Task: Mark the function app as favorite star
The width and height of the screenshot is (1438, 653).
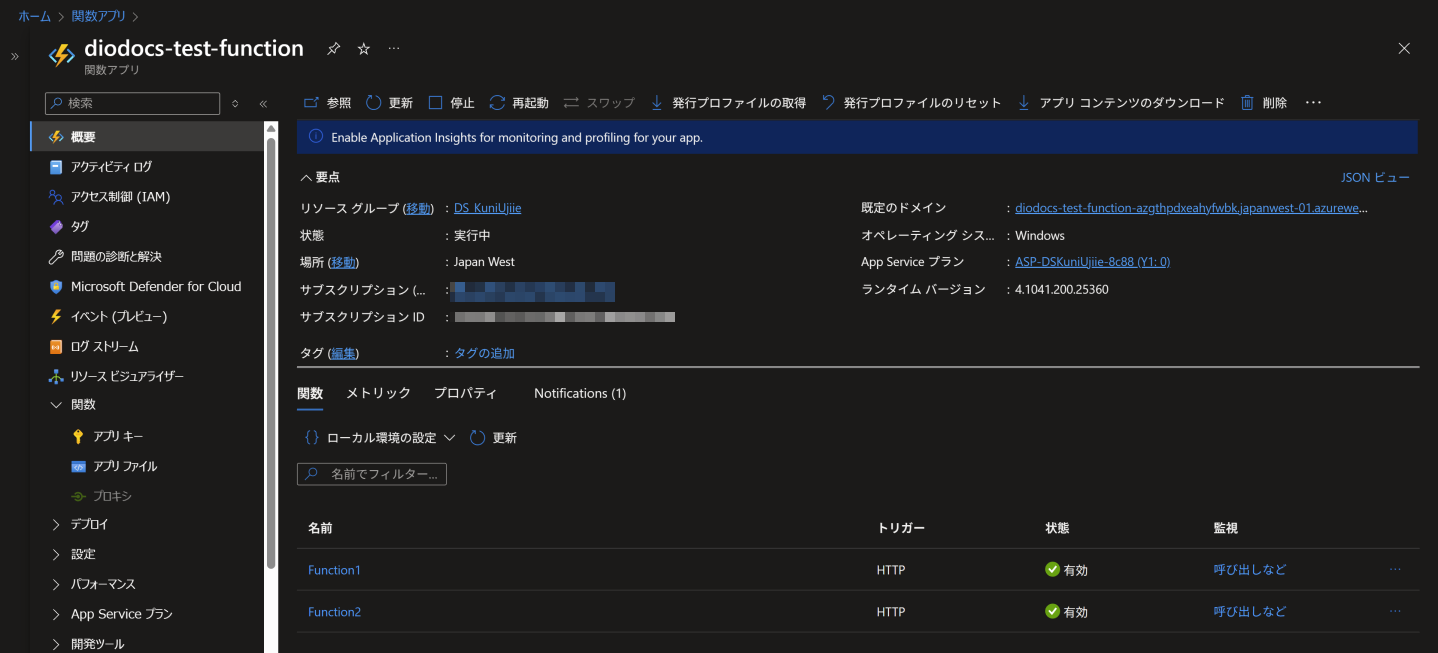Action: click(364, 48)
